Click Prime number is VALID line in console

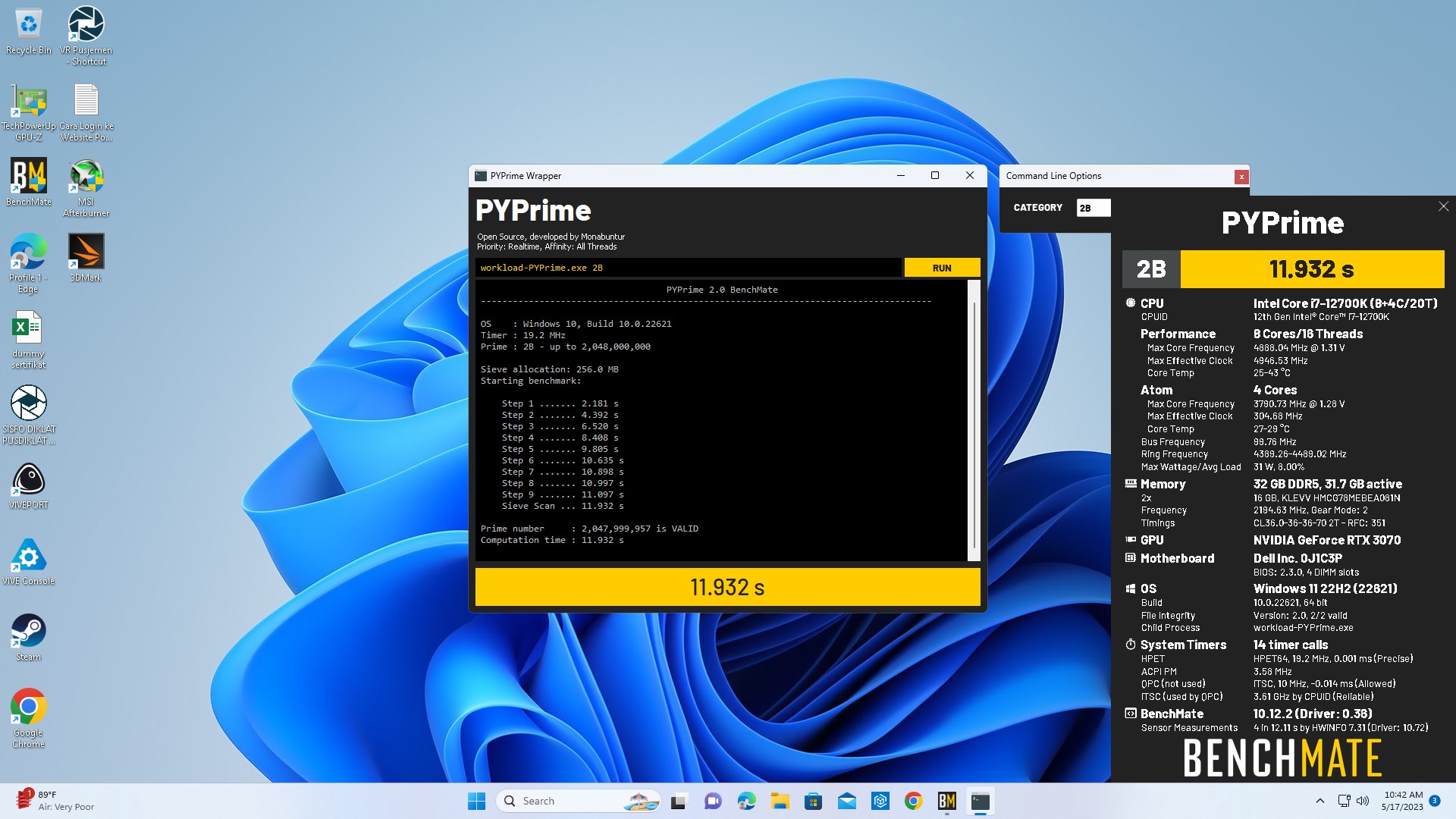589,529
